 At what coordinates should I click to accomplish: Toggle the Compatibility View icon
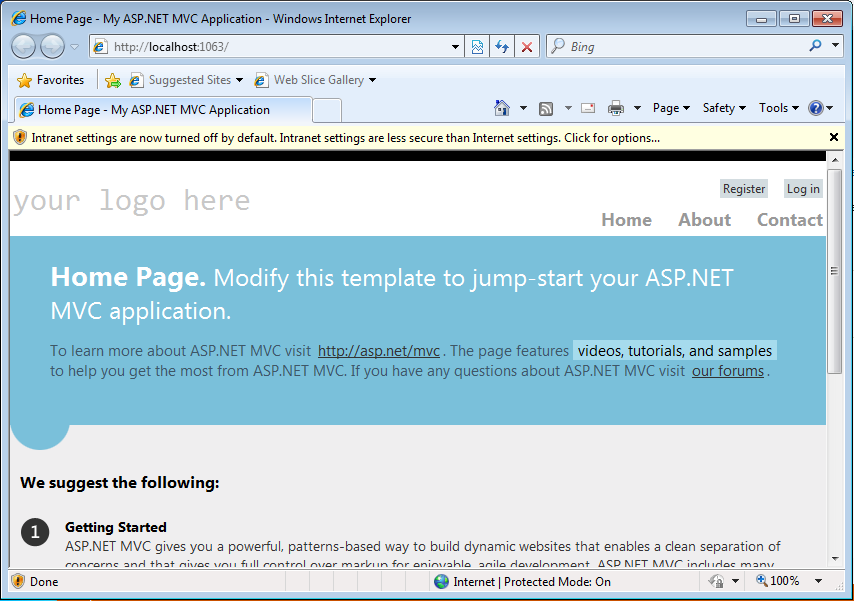pyautogui.click(x=477, y=47)
